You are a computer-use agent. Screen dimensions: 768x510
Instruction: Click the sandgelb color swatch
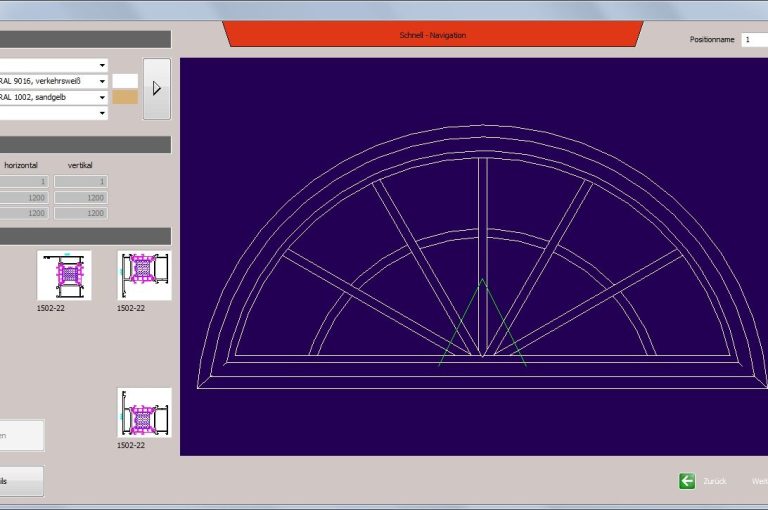pyautogui.click(x=125, y=97)
